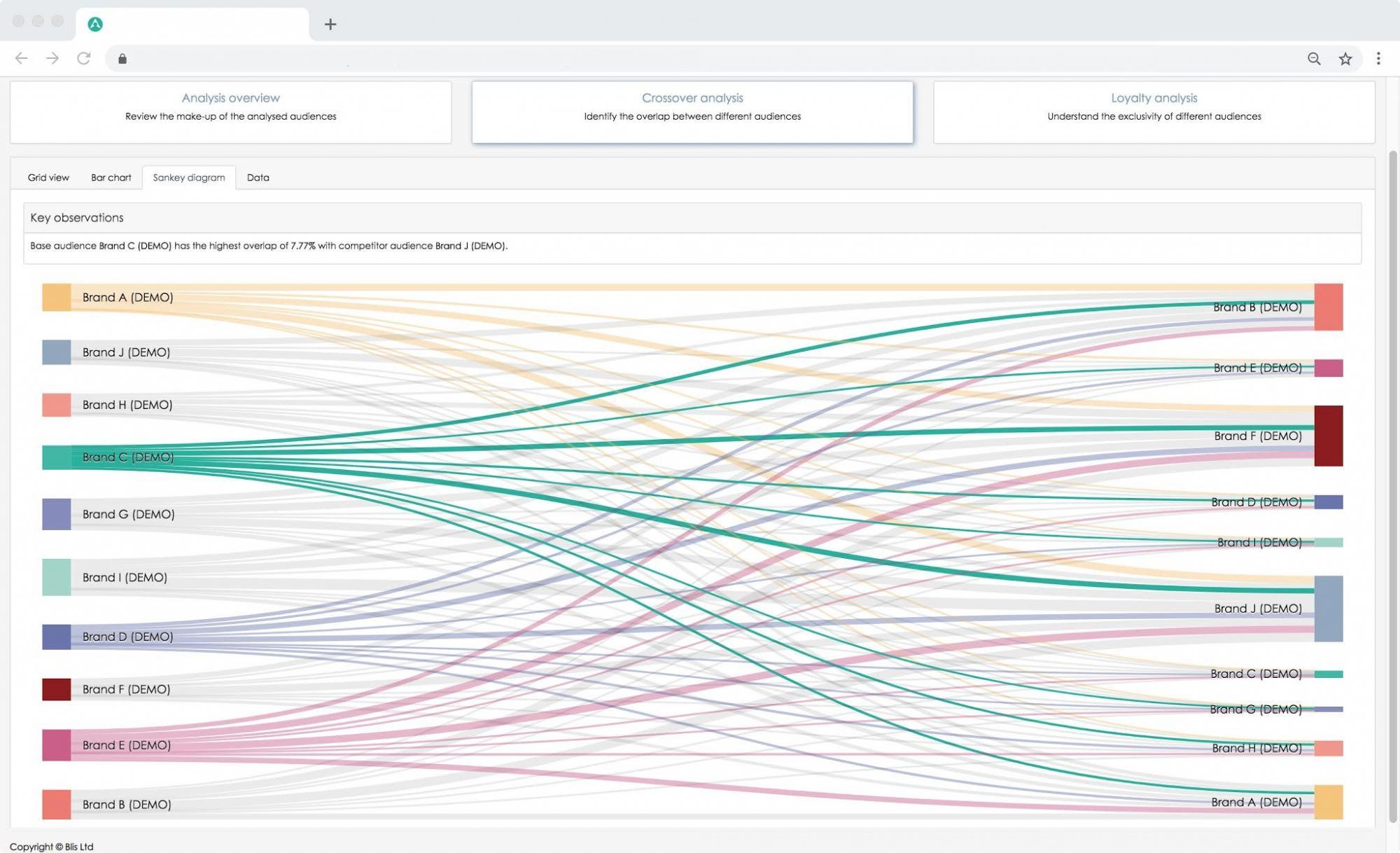Screen dimensions: 1400x853
Task: Click left label 'Brand C (DEMO)'
Action: (x=128, y=457)
